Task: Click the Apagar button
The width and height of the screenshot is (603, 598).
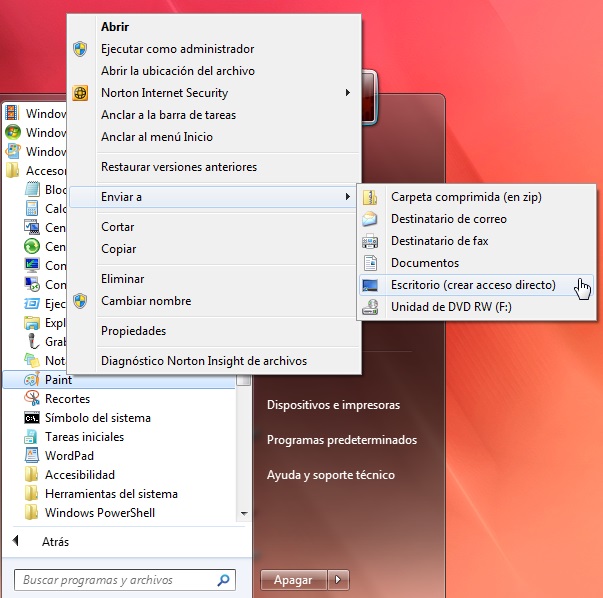Action: [293, 580]
